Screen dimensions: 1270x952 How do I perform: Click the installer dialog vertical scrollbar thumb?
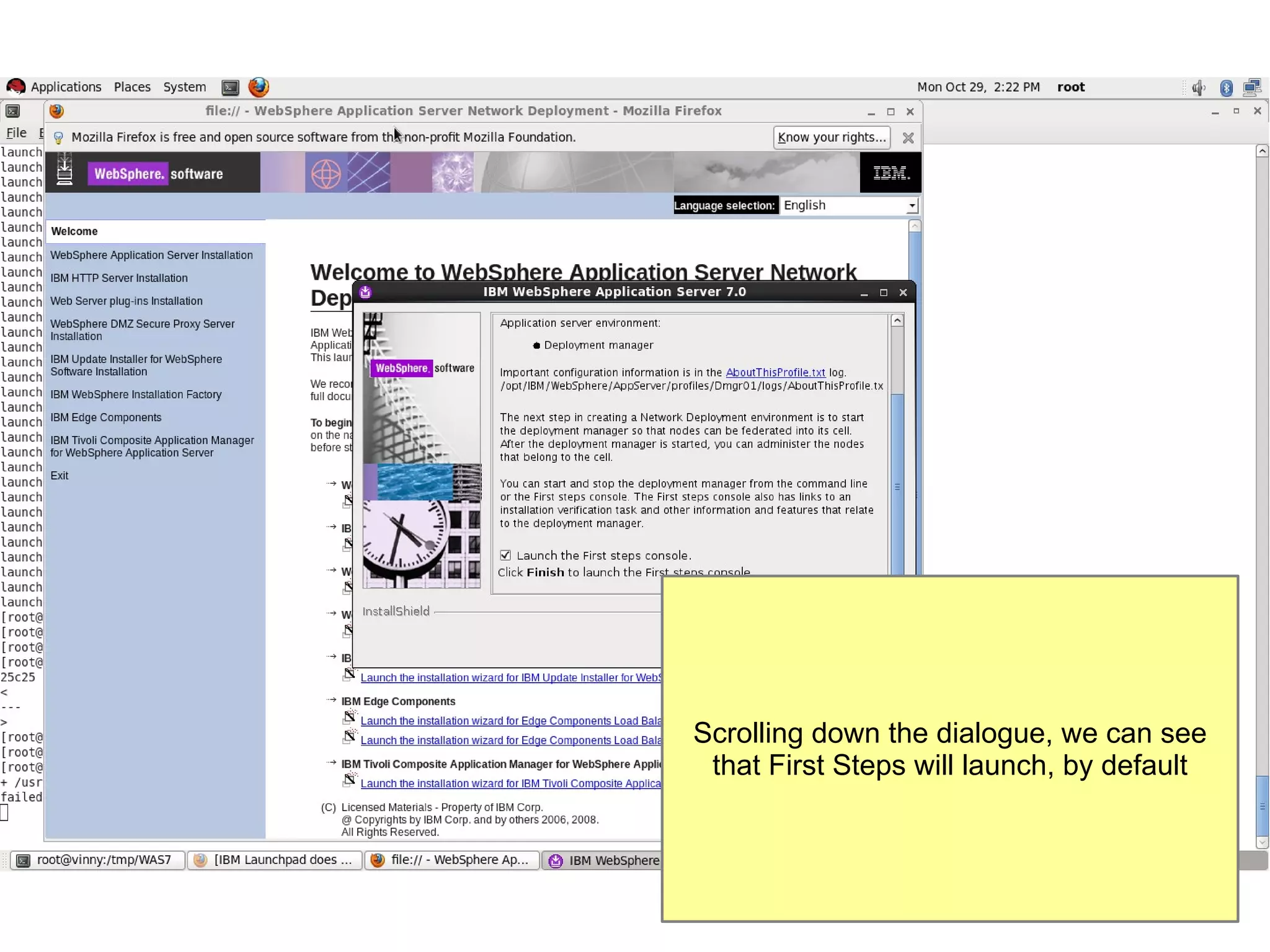click(897, 484)
